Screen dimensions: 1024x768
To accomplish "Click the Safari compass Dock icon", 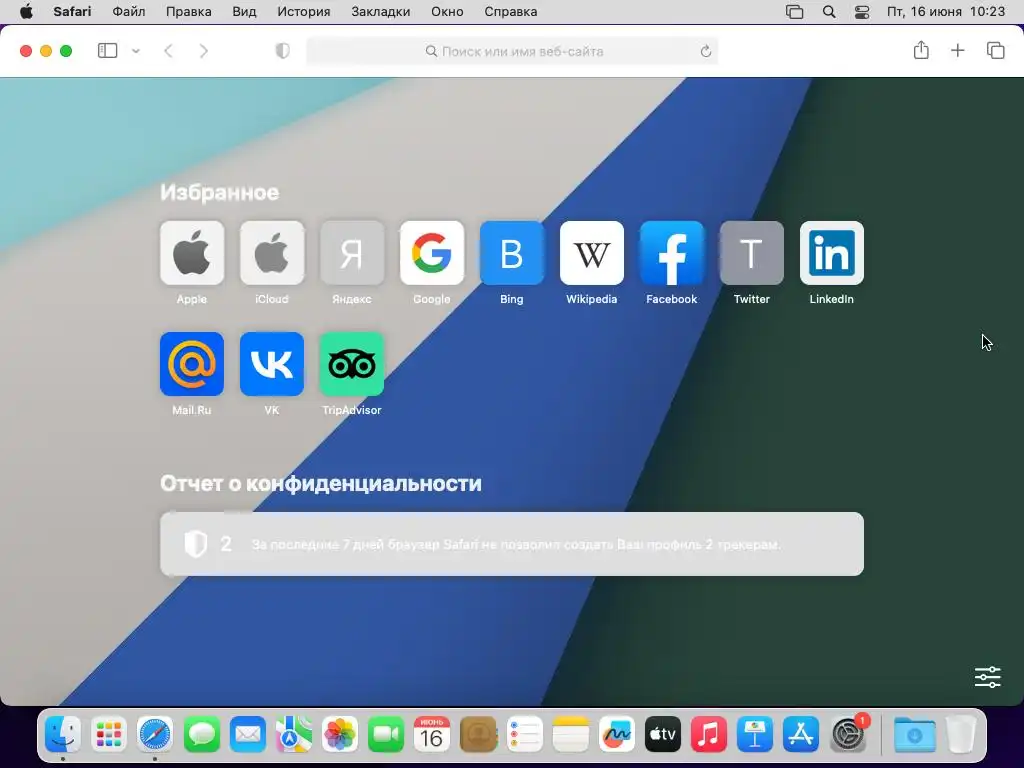I will click(x=155, y=735).
